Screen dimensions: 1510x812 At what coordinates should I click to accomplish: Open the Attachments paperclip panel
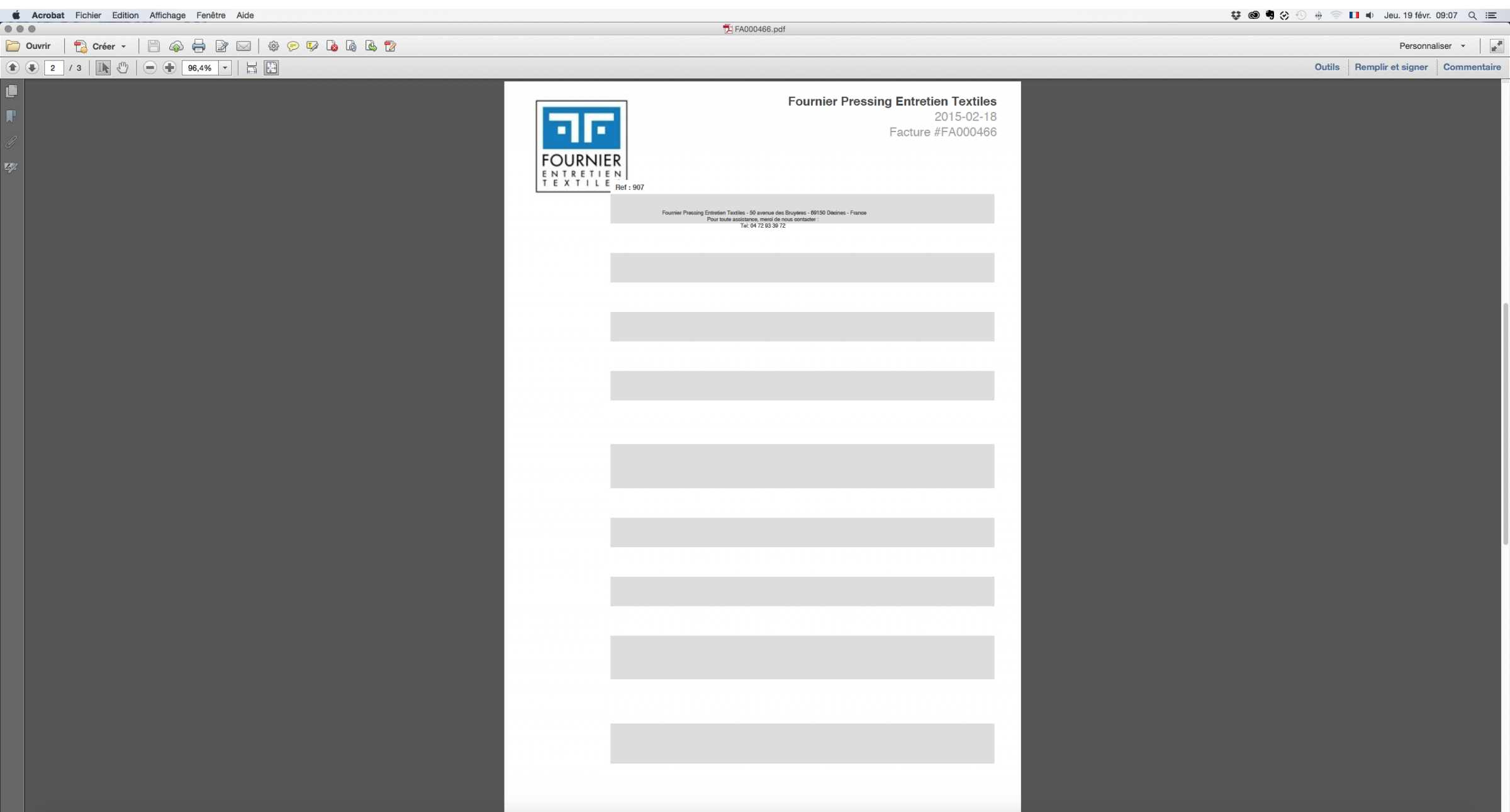(11, 142)
